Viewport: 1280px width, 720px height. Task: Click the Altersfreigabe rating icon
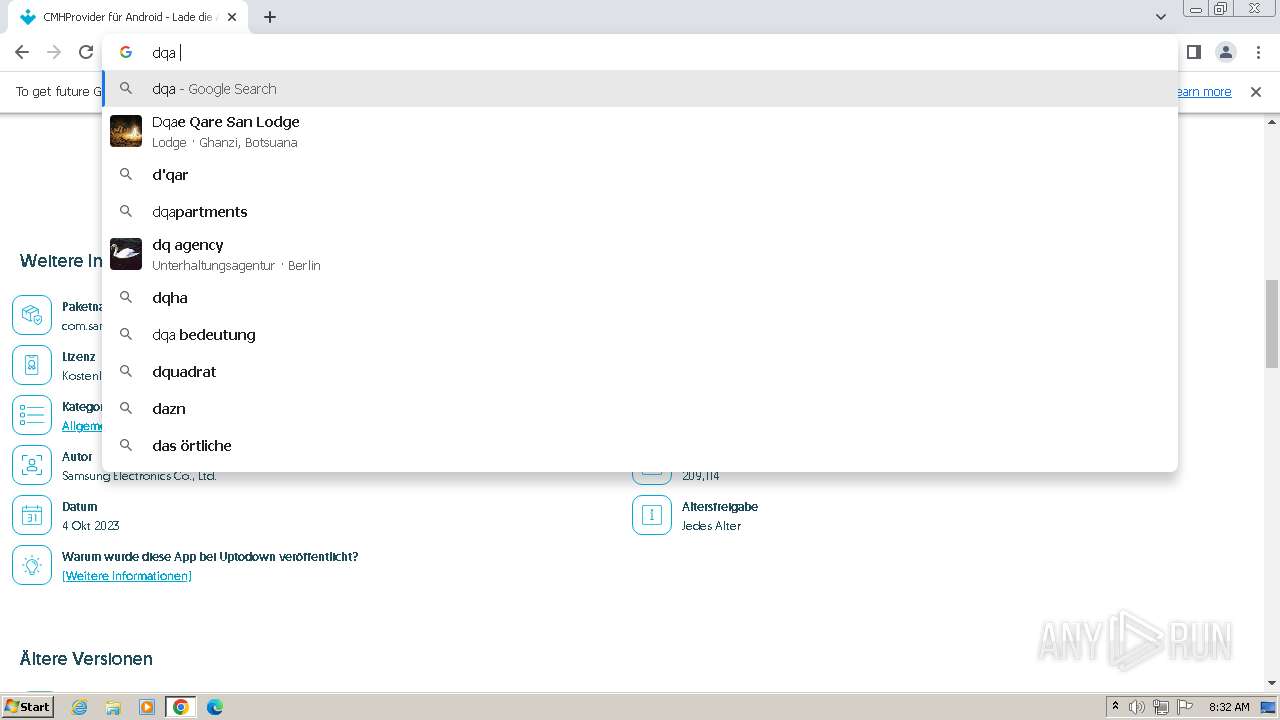pos(652,515)
